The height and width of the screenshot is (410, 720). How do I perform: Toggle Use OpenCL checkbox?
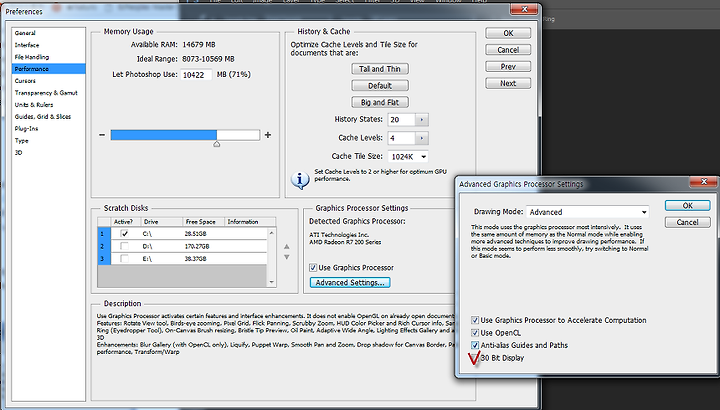475,333
